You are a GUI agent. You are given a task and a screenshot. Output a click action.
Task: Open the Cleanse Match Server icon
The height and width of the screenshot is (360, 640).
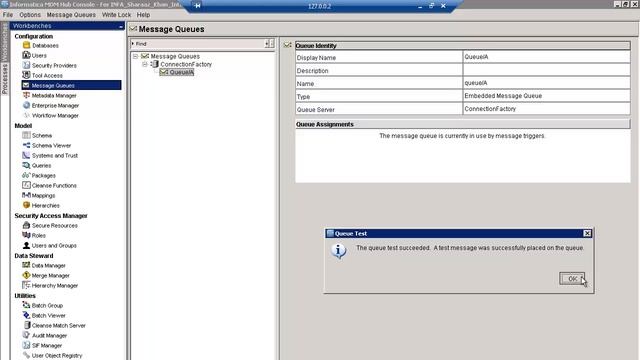(27, 325)
